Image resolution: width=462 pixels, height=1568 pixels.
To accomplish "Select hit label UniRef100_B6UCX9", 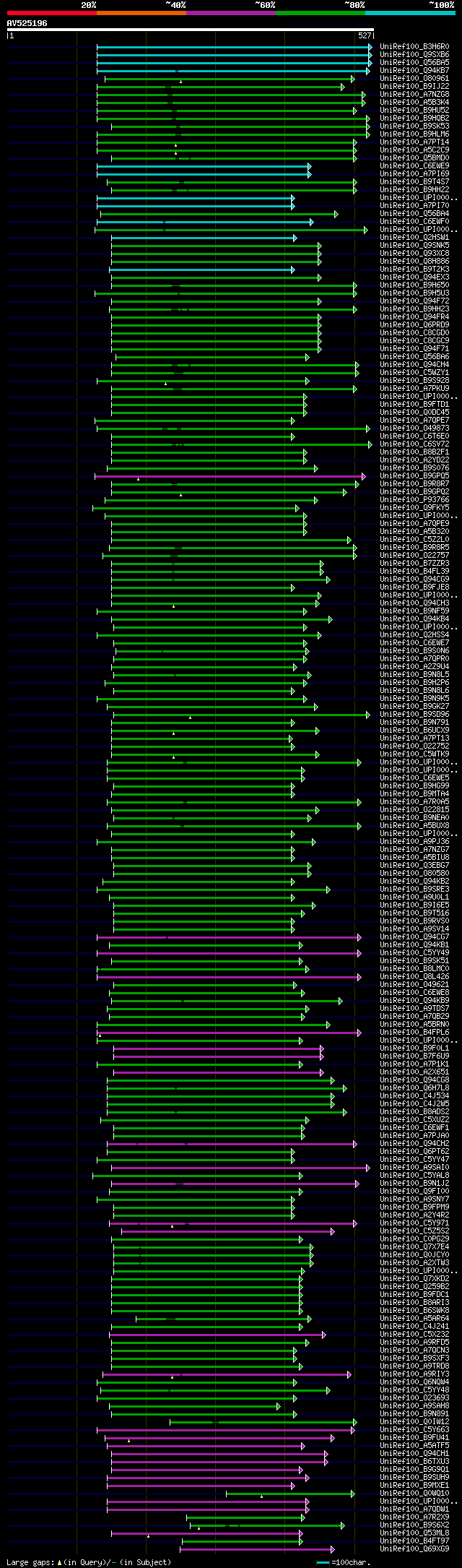I will tap(414, 731).
